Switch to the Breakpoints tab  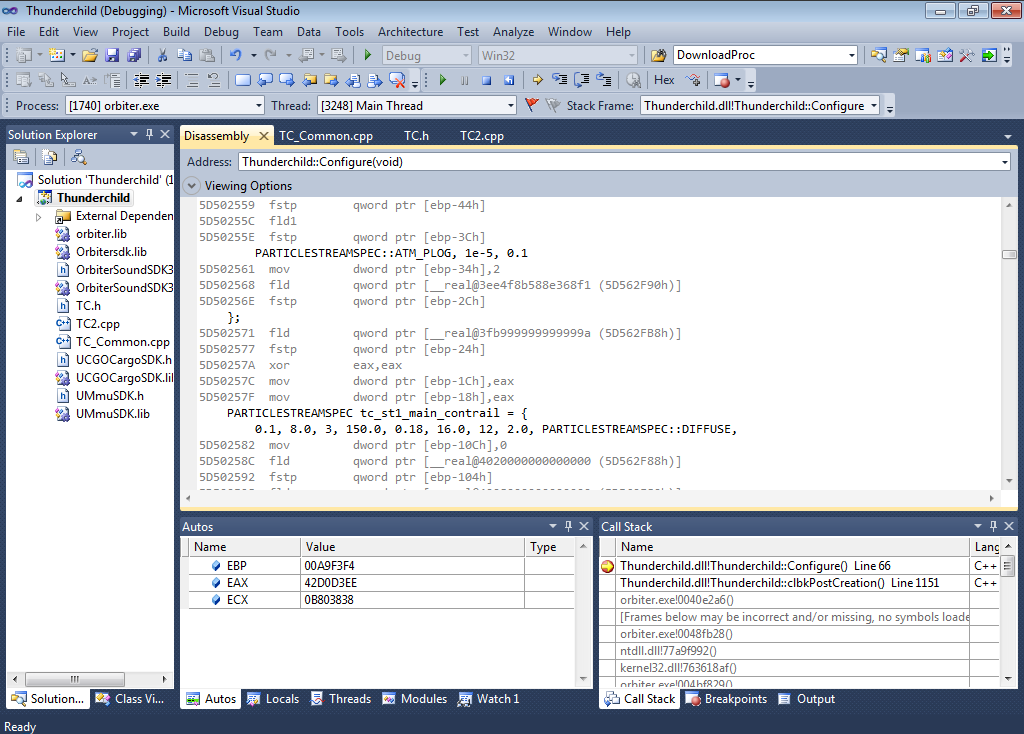(727, 699)
